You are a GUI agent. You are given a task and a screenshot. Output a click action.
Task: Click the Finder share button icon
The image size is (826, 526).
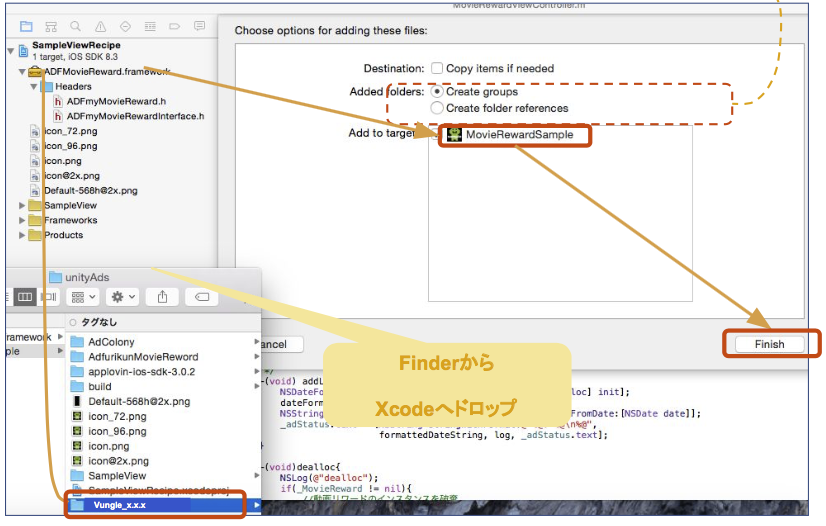coord(162,297)
